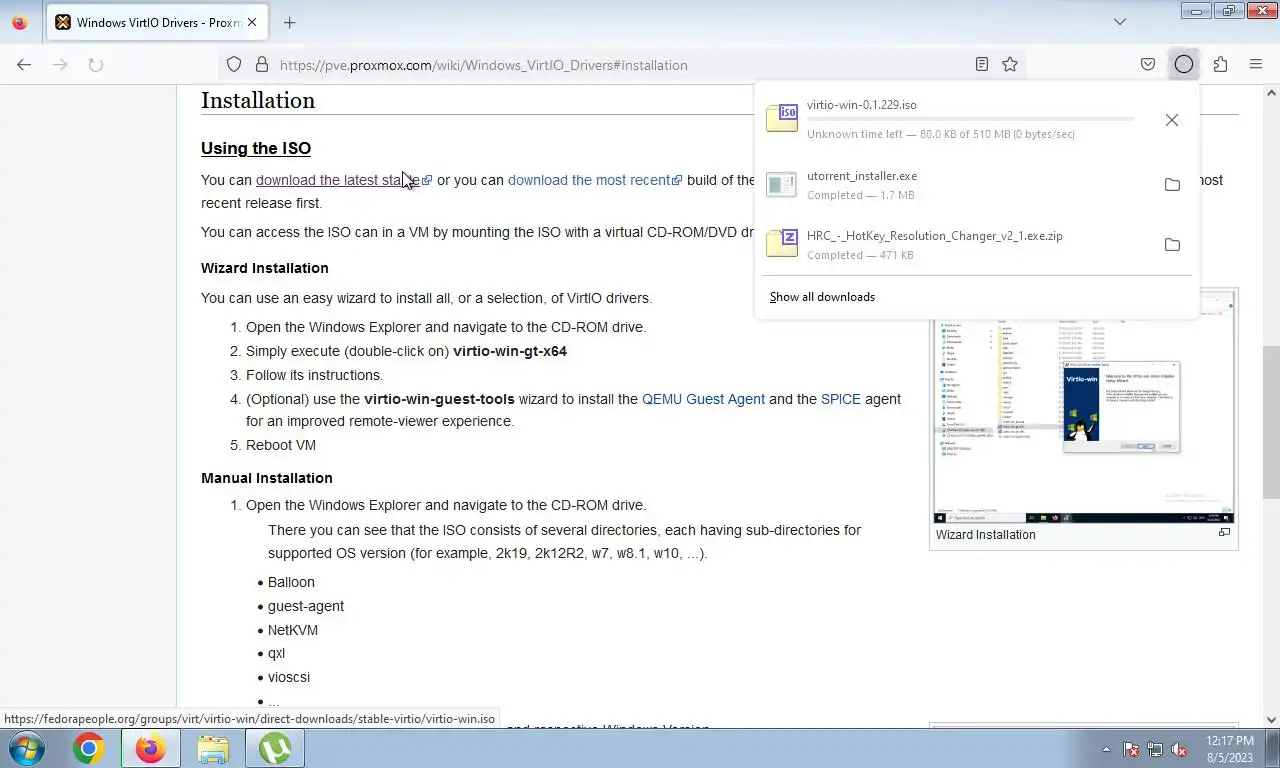Enlarge the Wizard Installation image via magnify icon
Image resolution: width=1280 pixels, height=768 pixels.
pyautogui.click(x=1224, y=533)
